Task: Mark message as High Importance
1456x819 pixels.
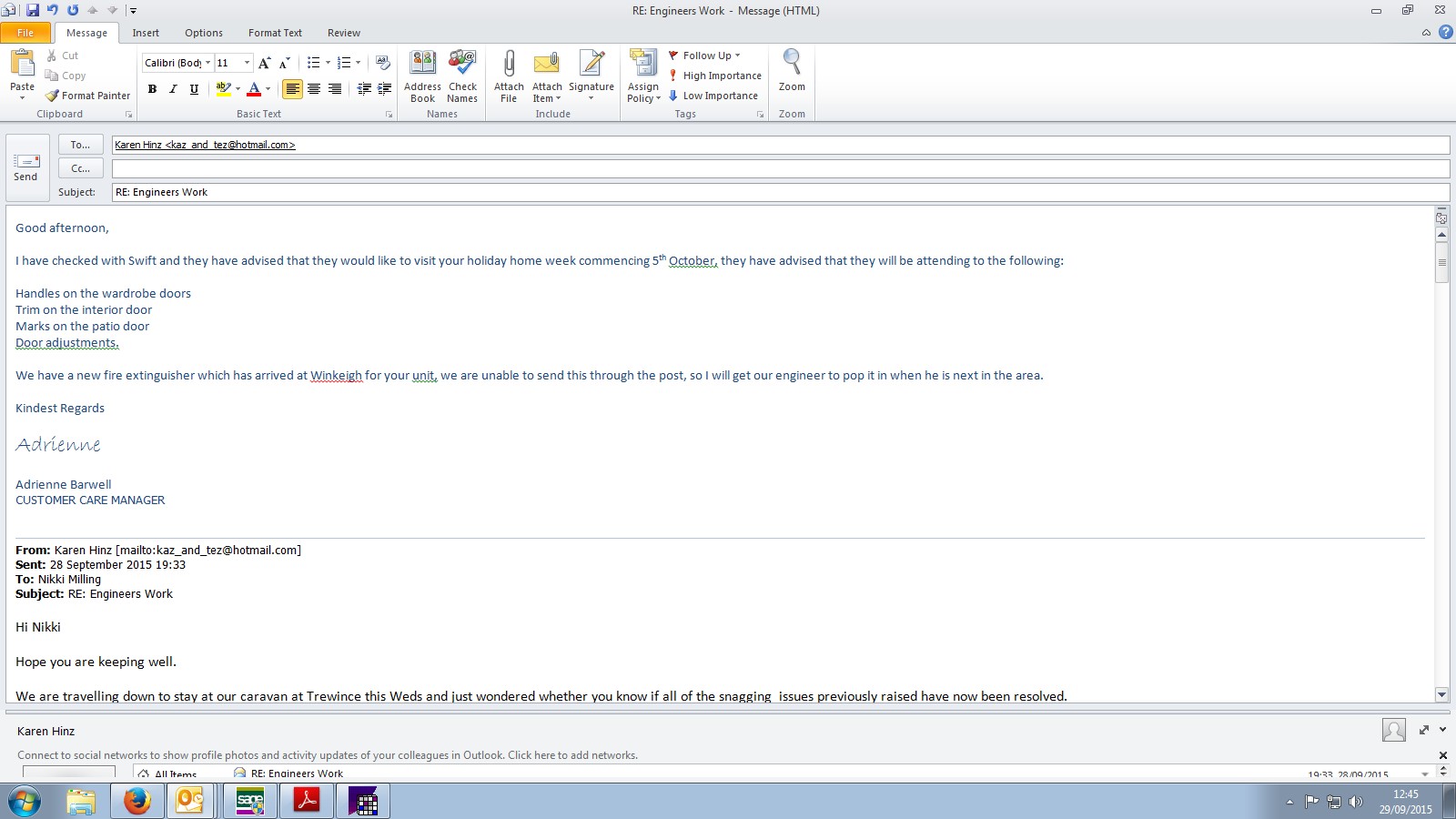Action: (x=715, y=76)
